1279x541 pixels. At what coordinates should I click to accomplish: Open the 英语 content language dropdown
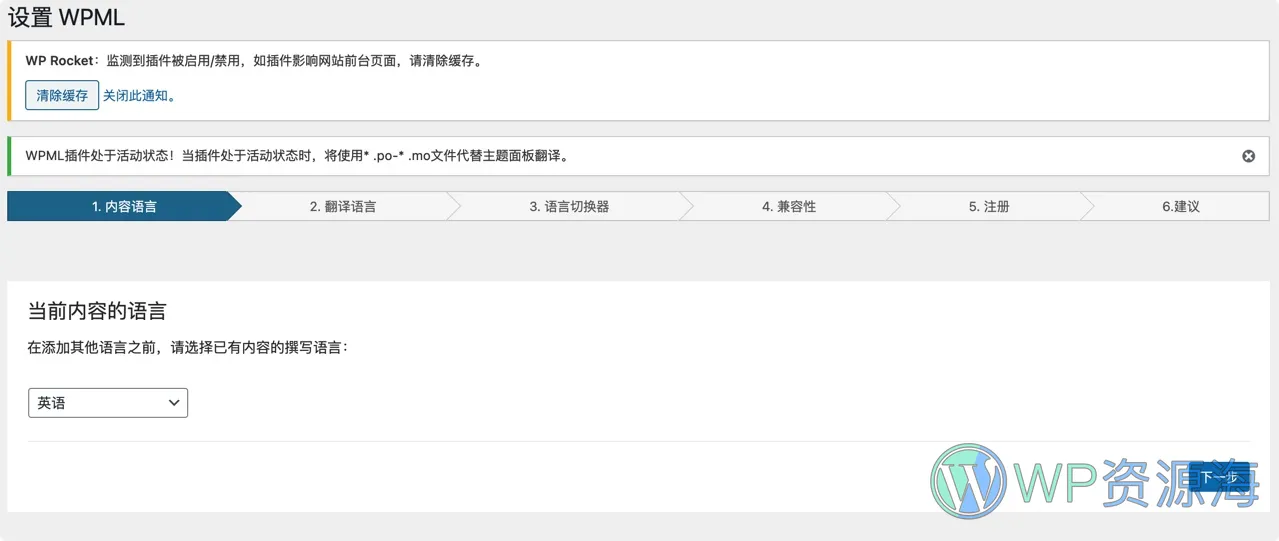click(108, 403)
